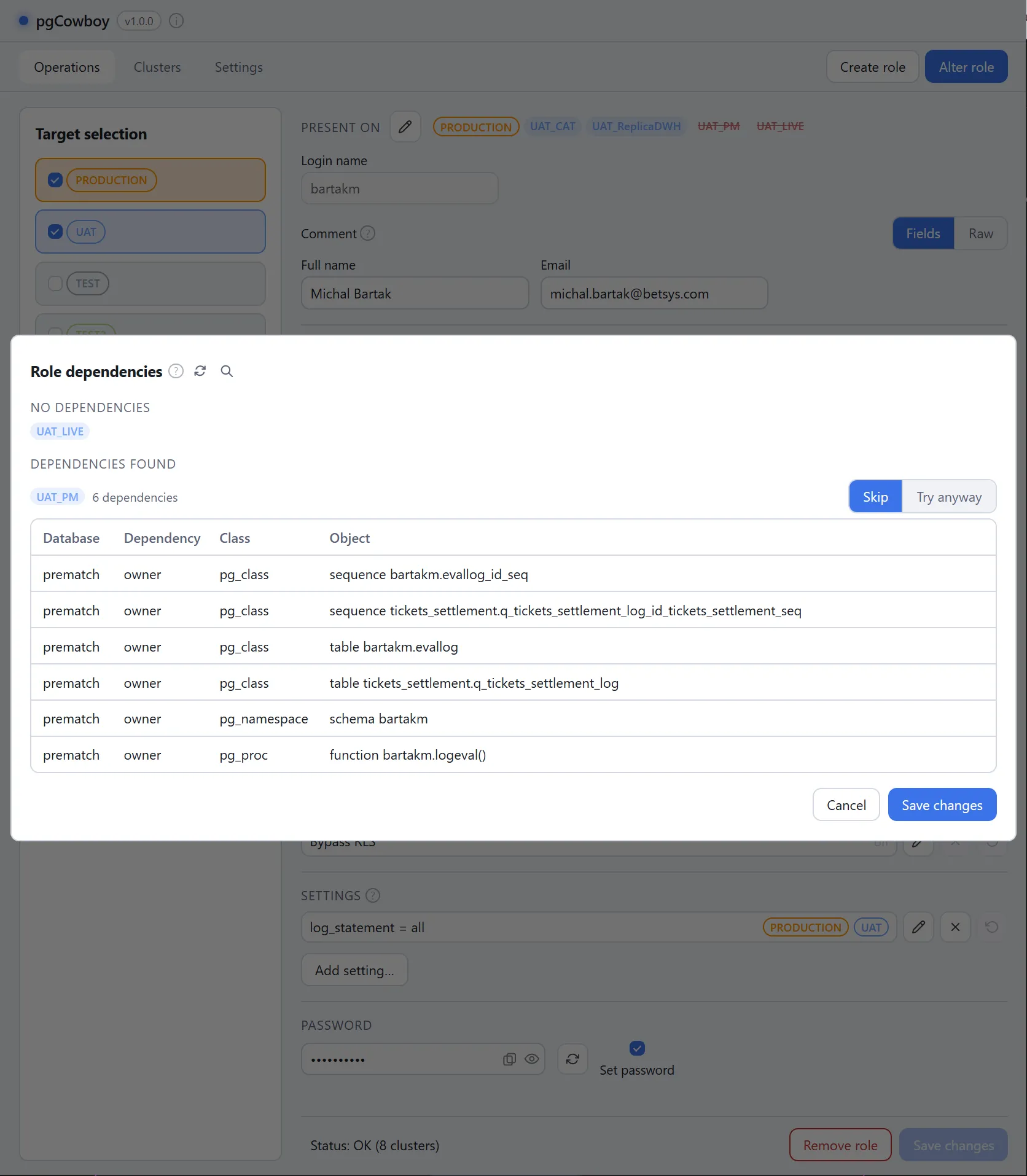Click the Login name field bartakm

click(x=399, y=189)
